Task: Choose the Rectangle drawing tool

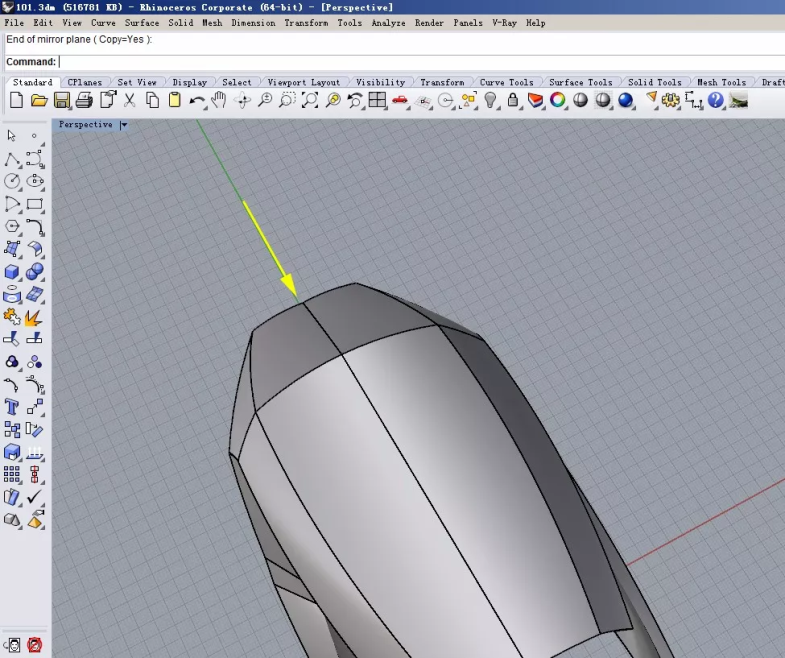Action: click(35, 204)
